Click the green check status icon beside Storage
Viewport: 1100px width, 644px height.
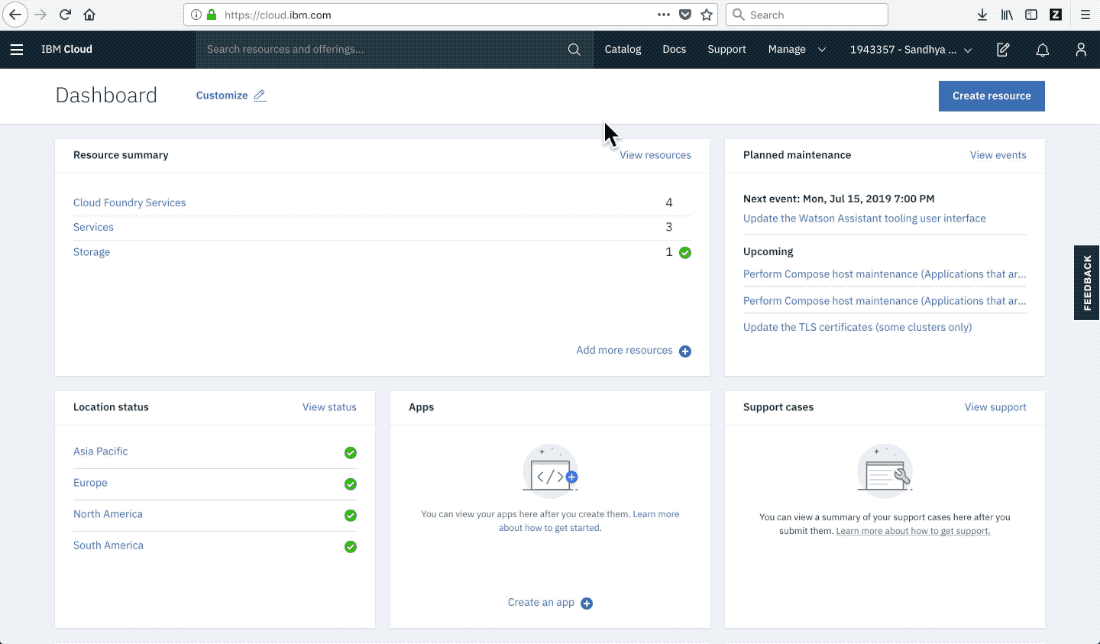[x=685, y=253]
